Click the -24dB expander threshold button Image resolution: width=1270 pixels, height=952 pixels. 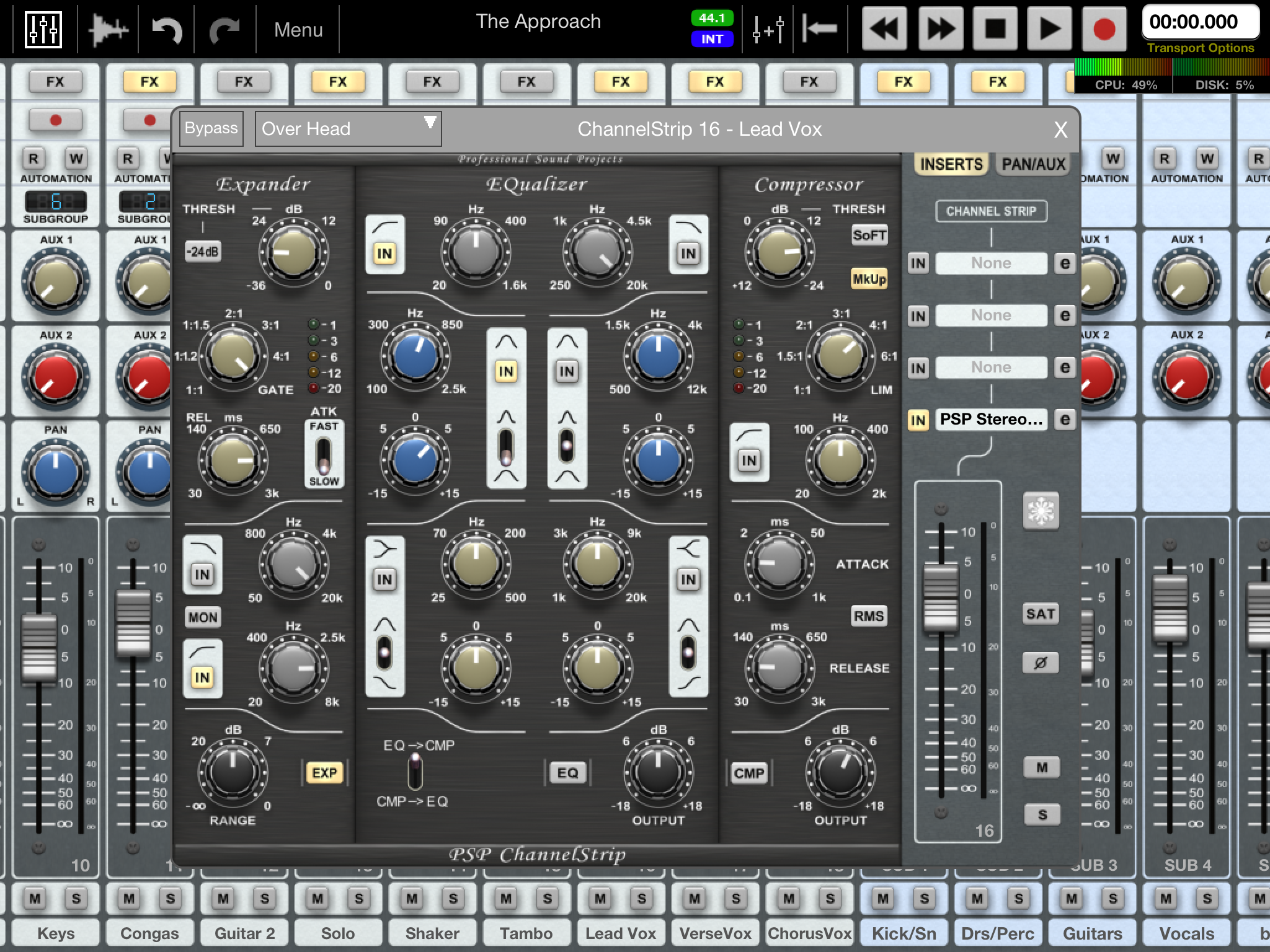click(x=203, y=252)
